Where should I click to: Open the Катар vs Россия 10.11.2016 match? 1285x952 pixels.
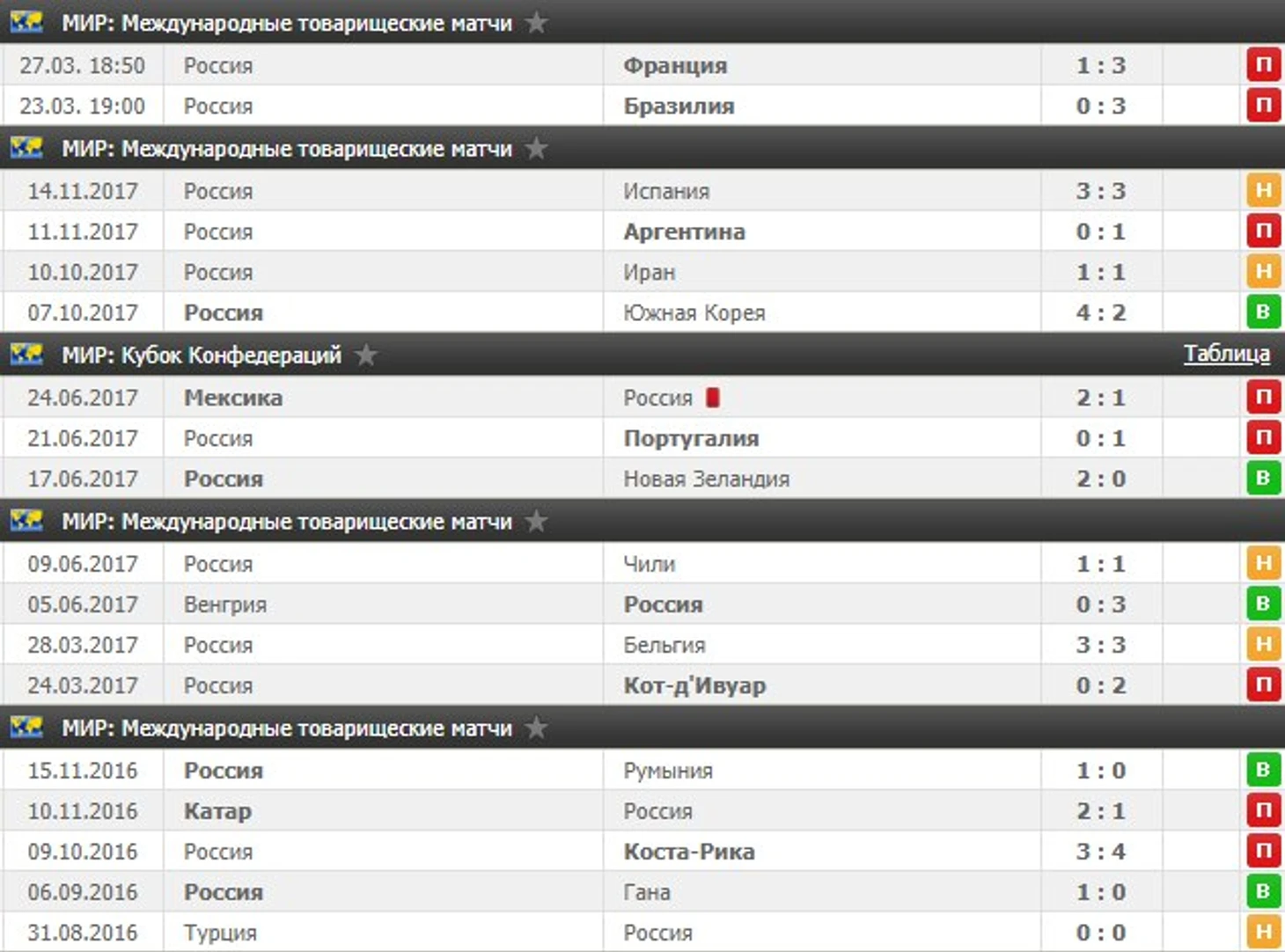[642, 810]
